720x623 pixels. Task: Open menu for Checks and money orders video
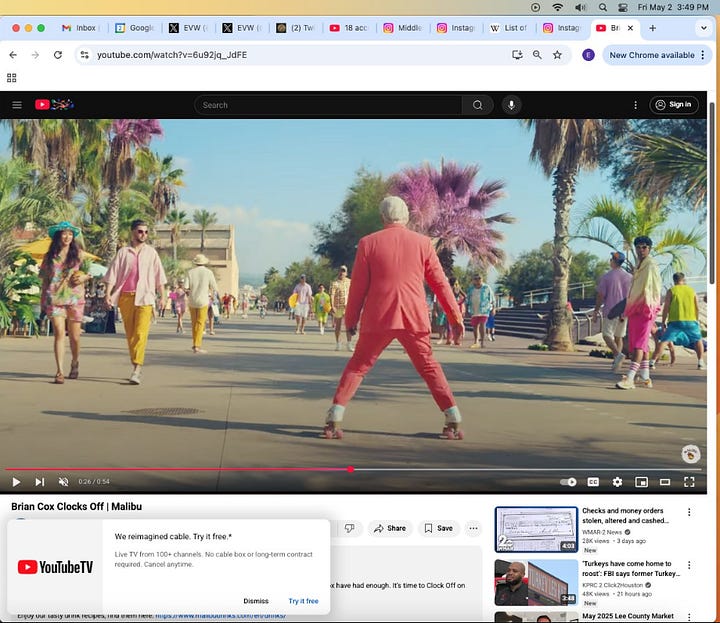(689, 512)
